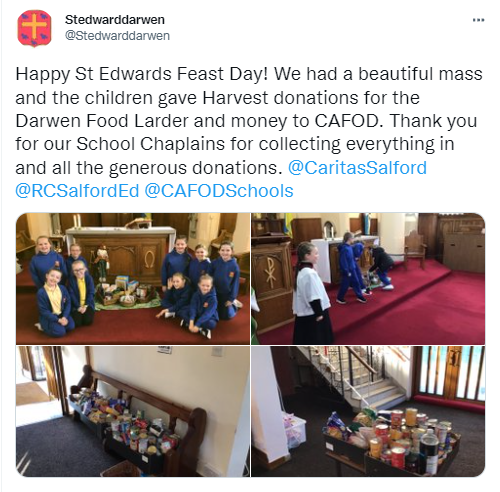
Task: Click the tins stacked in bottom-right photo
Action: pyautogui.click(x=413, y=438)
